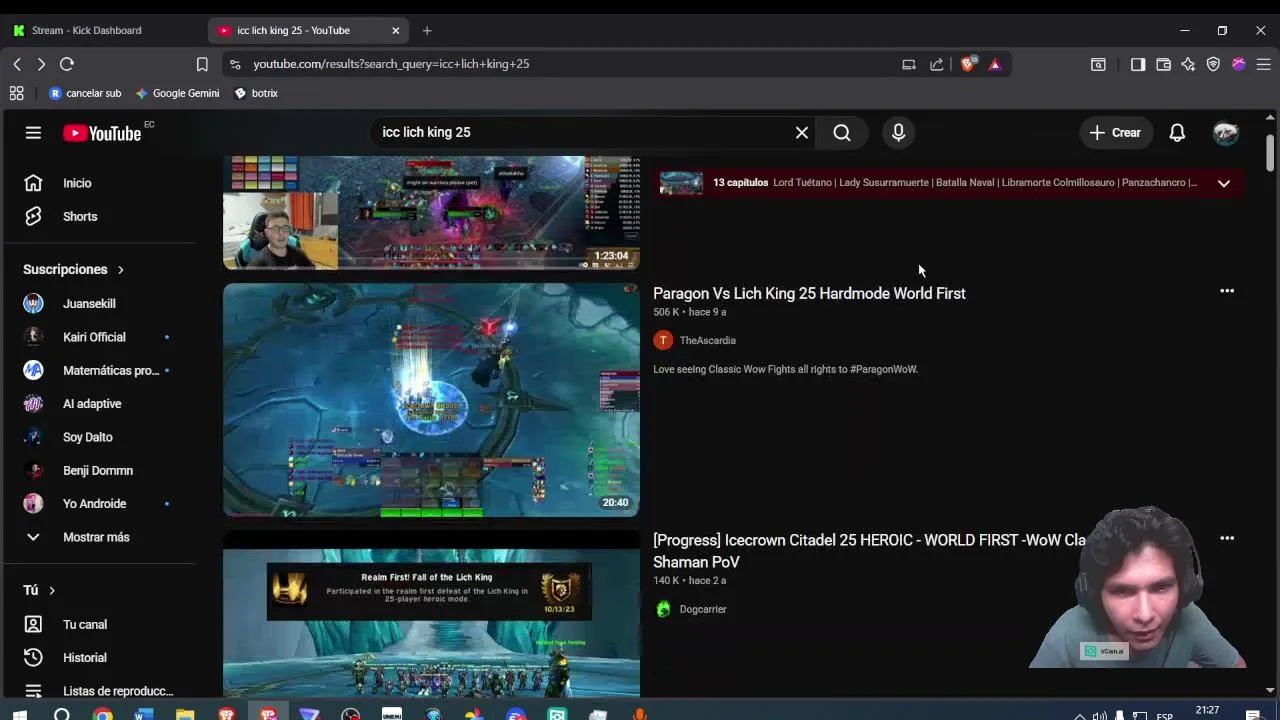Open the apps grid in bookmarks bar
Image resolution: width=1280 pixels, height=720 pixels.
[16, 93]
